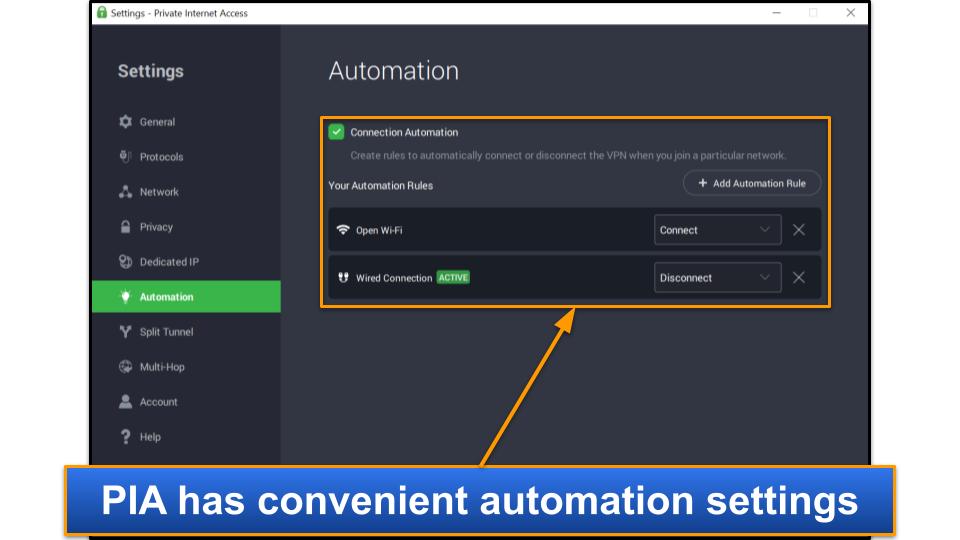Click the Add Automation Rule button

[752, 183]
